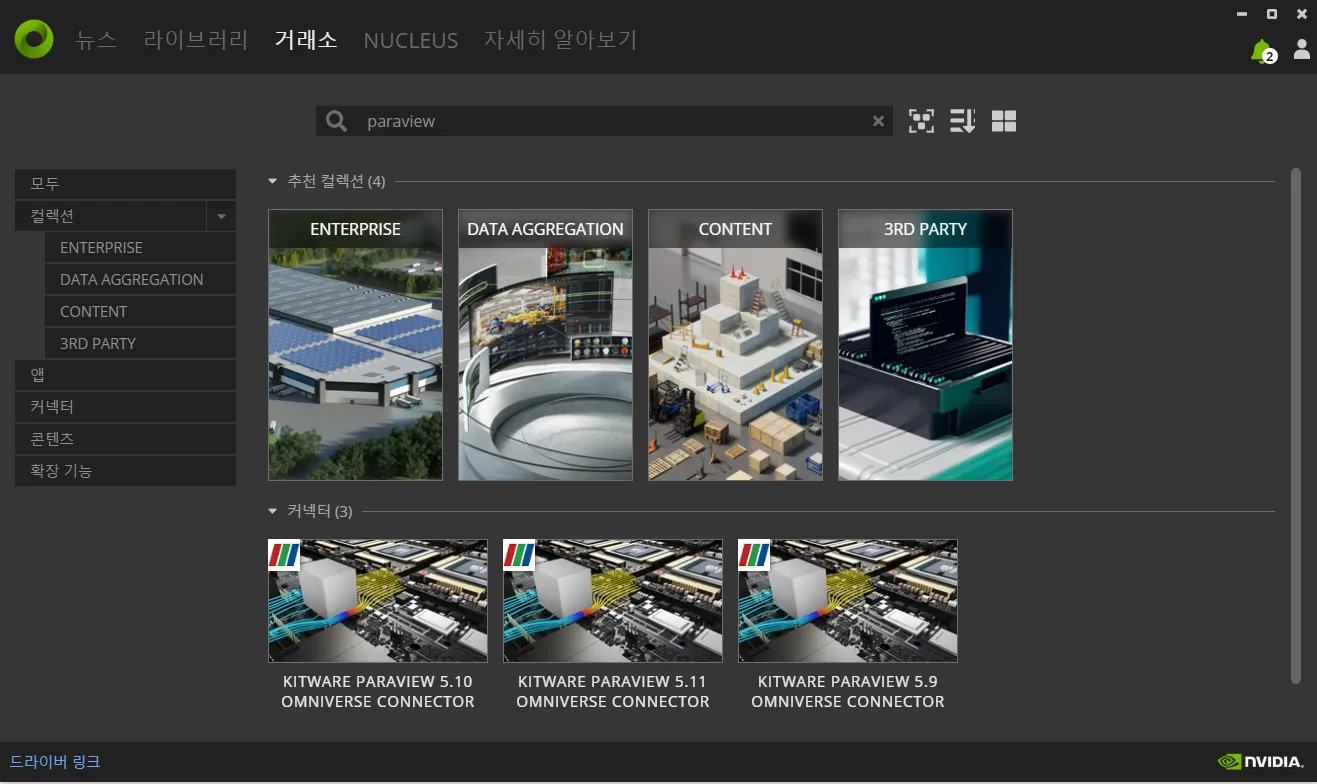Open Kitware ParaView 5.9 connector thumbnail

pyautogui.click(x=848, y=601)
